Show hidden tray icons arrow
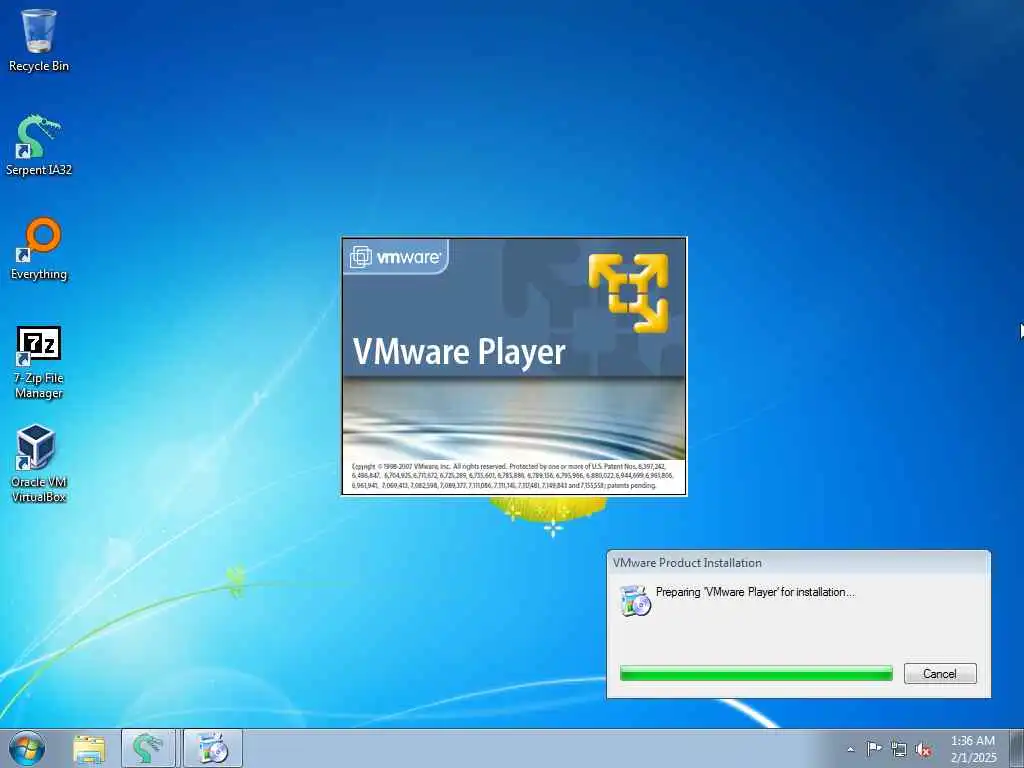Screen dimensions: 1024x768 pyautogui.click(x=850, y=749)
